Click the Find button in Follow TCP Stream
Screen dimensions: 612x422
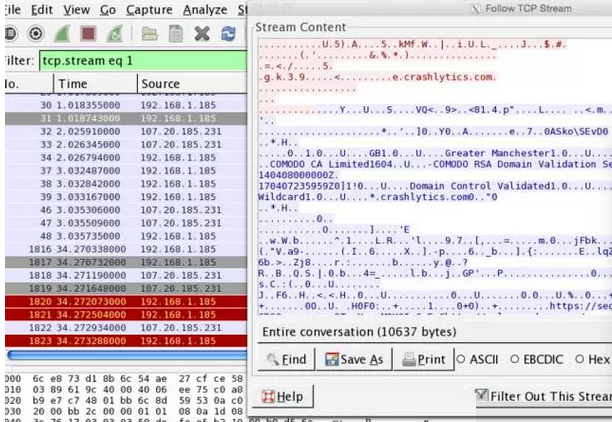pyautogui.click(x=286, y=359)
